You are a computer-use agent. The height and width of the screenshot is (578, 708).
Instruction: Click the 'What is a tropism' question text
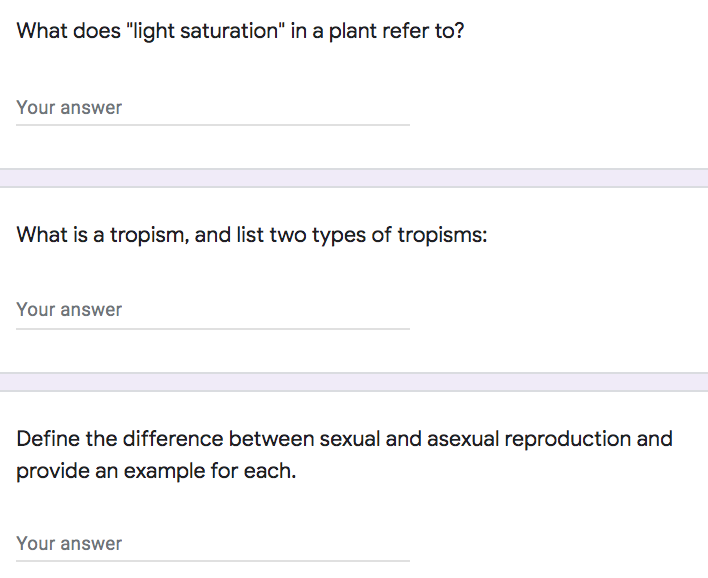[250, 236]
